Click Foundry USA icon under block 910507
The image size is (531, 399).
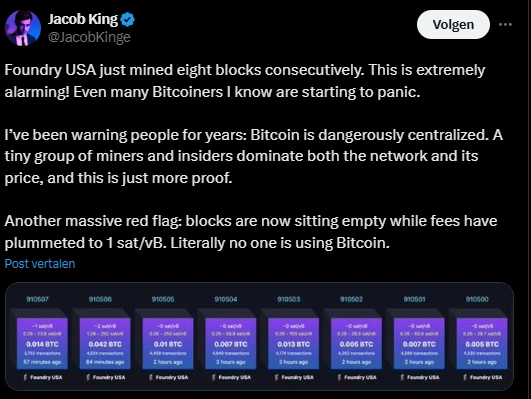(x=25, y=377)
